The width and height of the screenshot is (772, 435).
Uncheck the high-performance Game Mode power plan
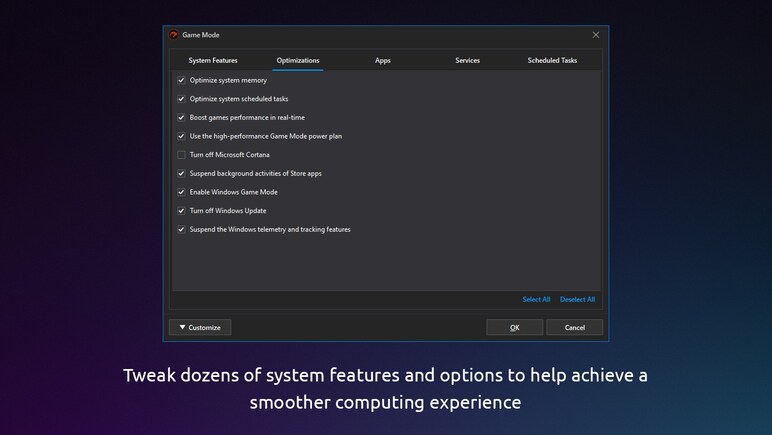coord(181,136)
